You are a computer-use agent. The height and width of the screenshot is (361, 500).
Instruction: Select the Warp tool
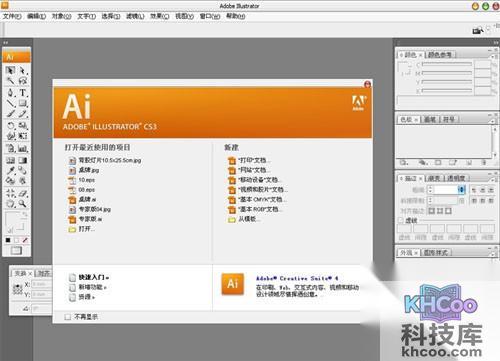pos(10,136)
